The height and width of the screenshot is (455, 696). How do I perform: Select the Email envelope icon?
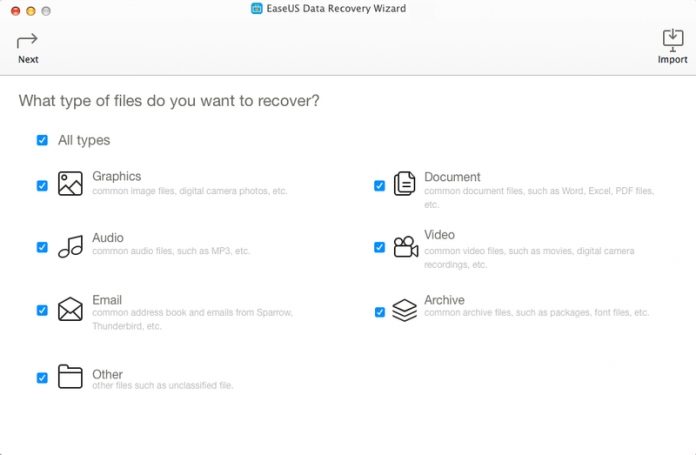tap(70, 309)
